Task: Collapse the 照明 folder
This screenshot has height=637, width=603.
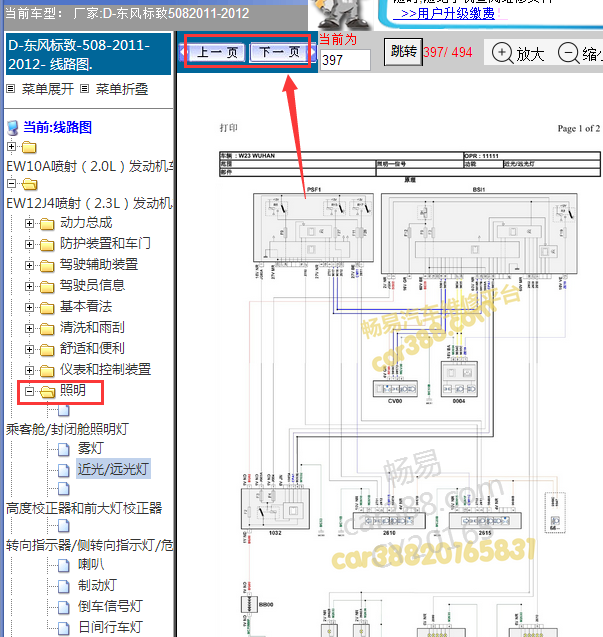Action: click(x=29, y=391)
